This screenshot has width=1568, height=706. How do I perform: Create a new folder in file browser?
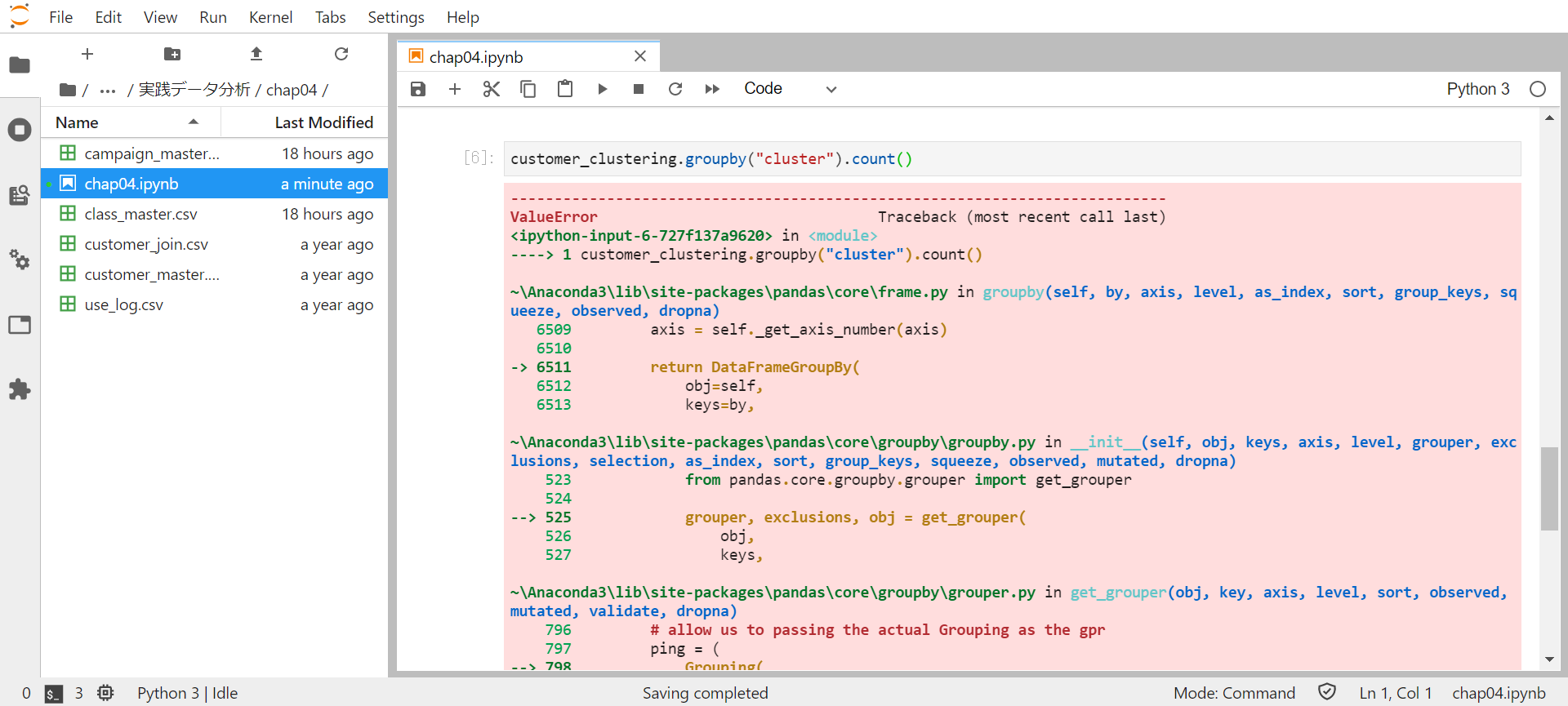point(172,54)
